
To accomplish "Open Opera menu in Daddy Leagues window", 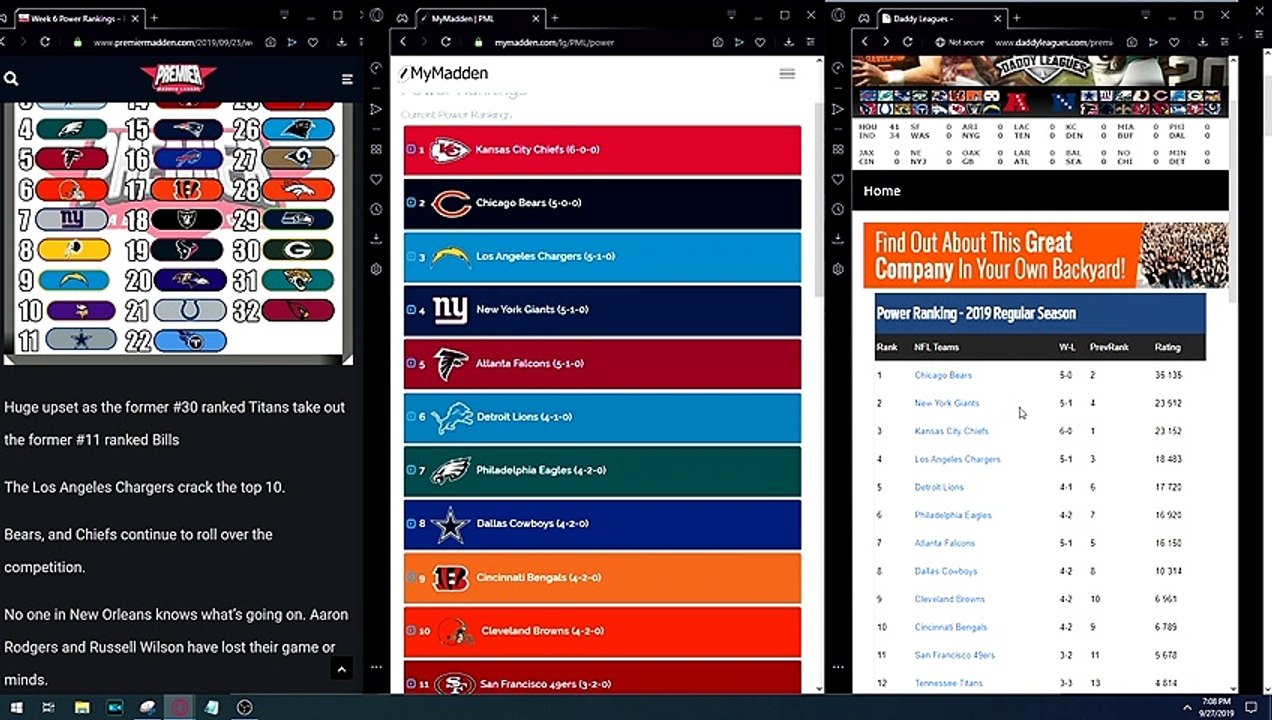I will click(x=838, y=16).
